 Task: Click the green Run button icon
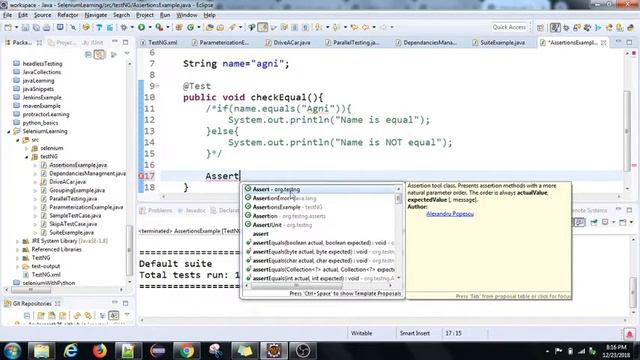142,27
